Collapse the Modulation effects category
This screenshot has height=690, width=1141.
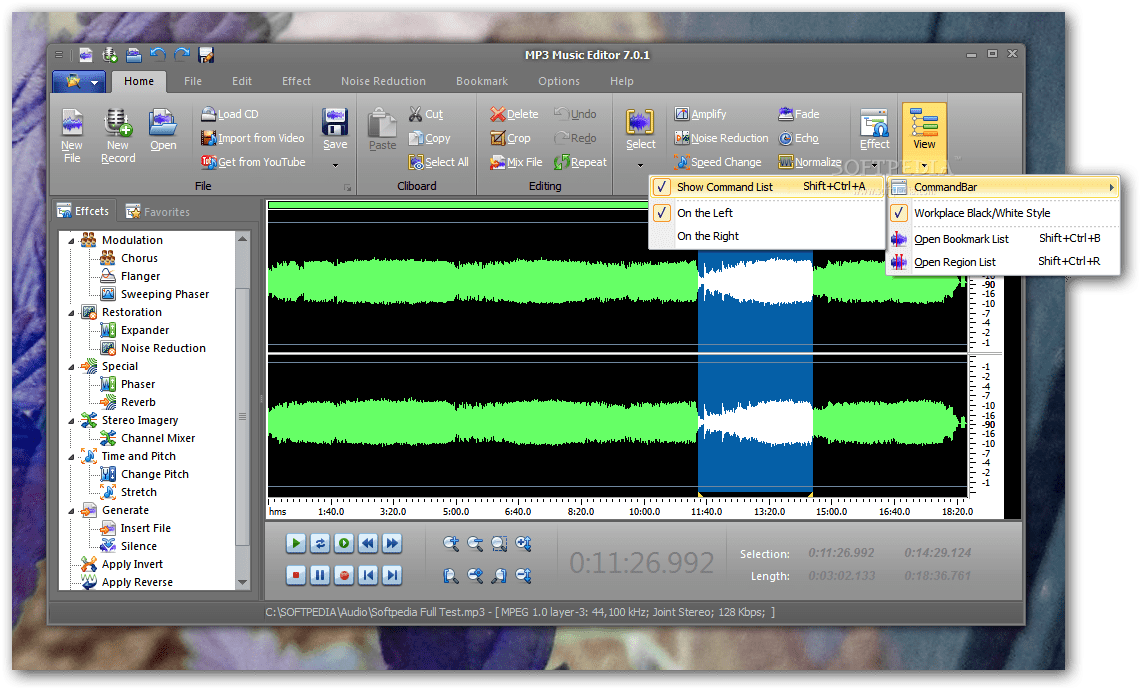71,239
